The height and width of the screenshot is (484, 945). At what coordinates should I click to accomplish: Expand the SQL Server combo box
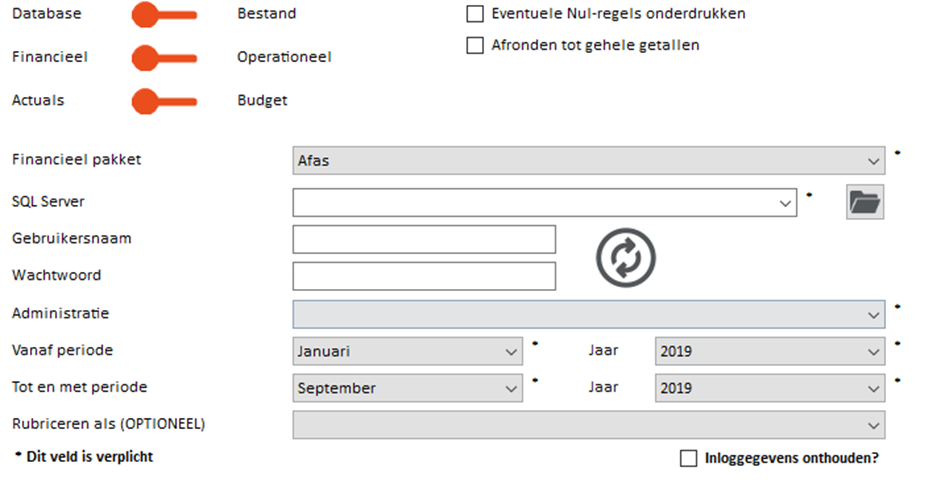tap(545, 203)
